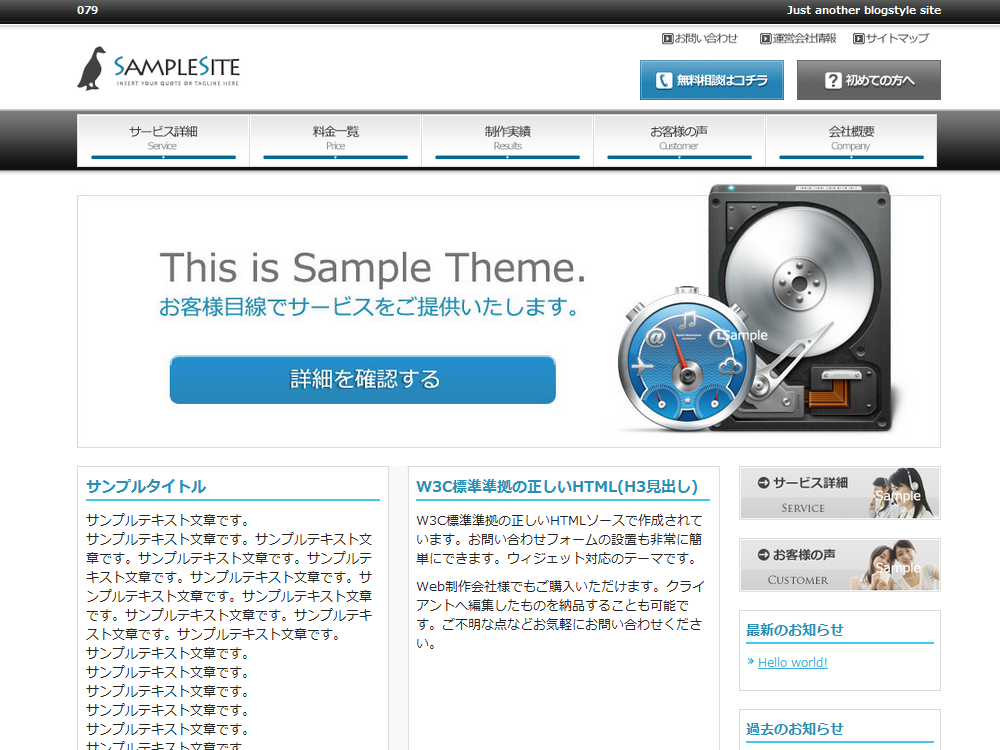Screen dimensions: 1000x750
Task: Click the penguin logo of SampleSite
Action: click(x=92, y=68)
